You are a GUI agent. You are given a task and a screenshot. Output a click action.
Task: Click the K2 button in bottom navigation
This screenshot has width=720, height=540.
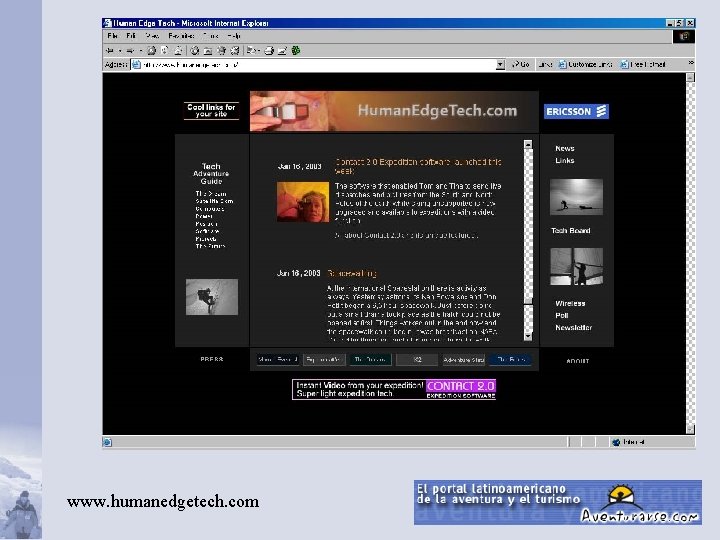(x=417, y=360)
